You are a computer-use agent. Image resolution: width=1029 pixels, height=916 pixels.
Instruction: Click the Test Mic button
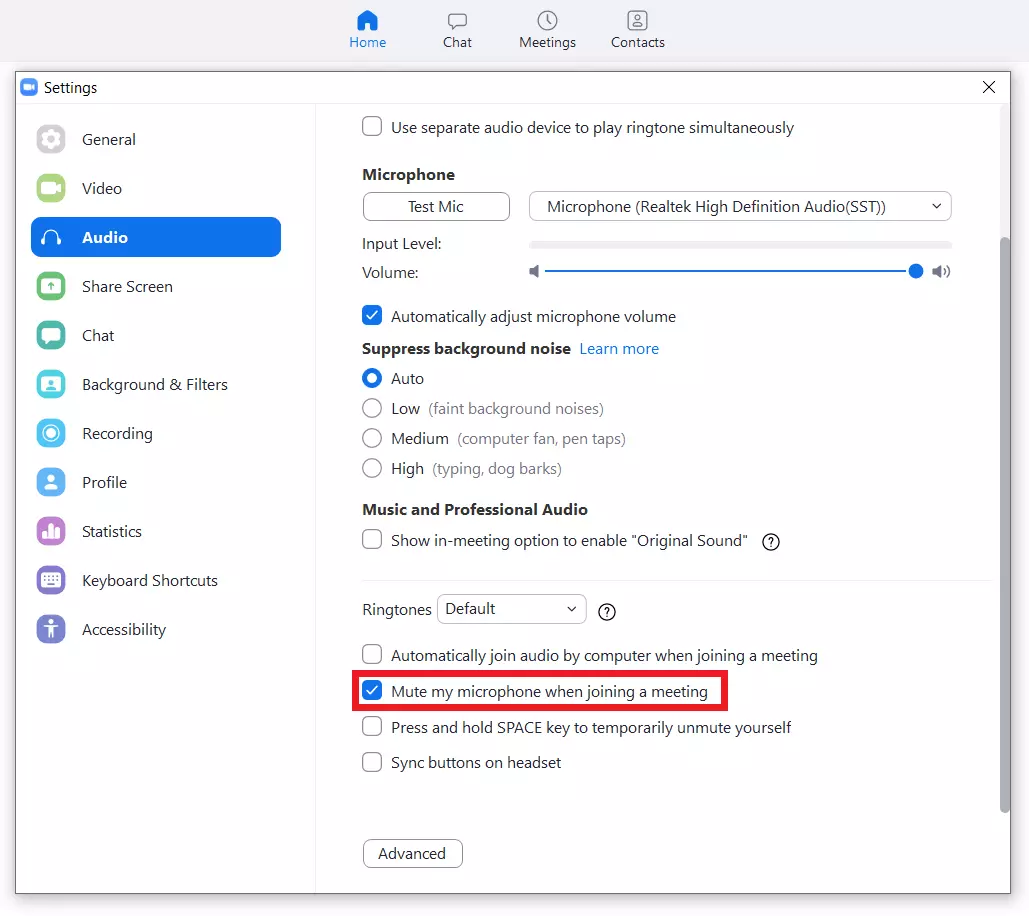435,206
